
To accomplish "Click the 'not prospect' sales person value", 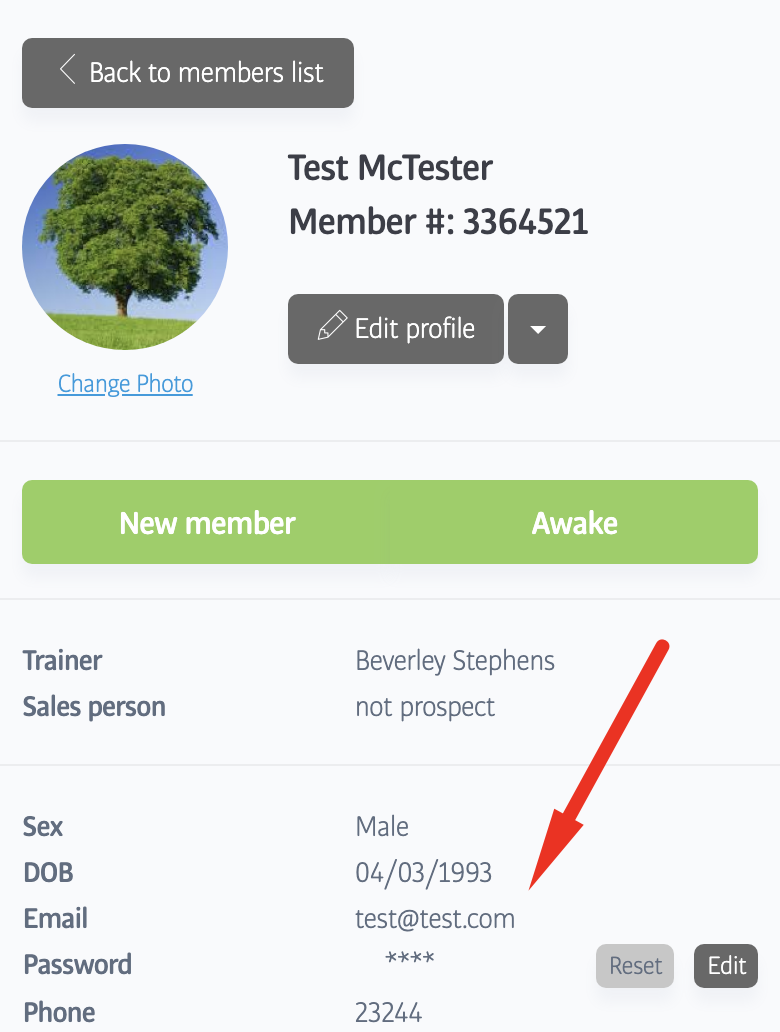I will pos(425,707).
